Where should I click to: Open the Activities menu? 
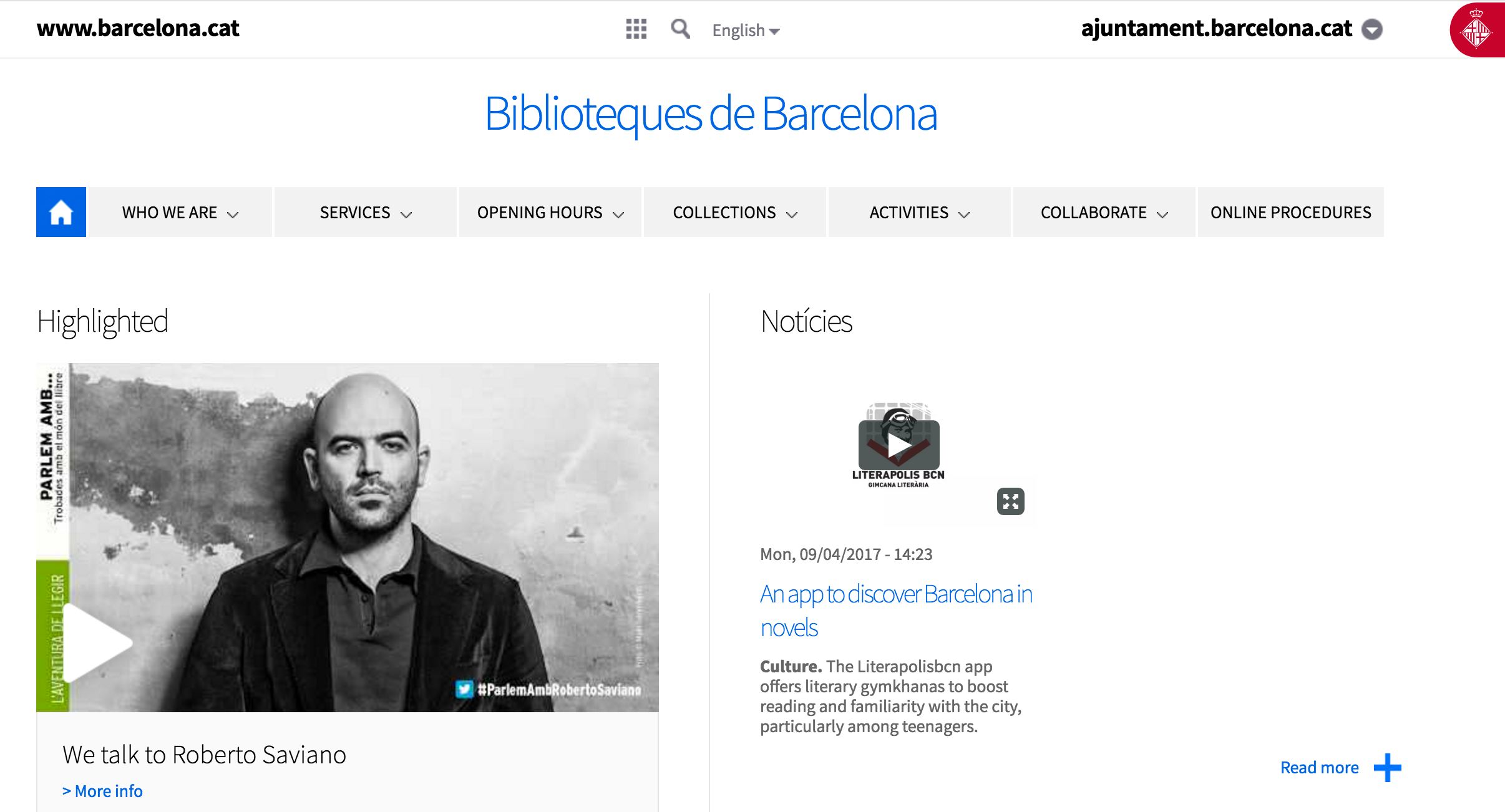tap(920, 212)
